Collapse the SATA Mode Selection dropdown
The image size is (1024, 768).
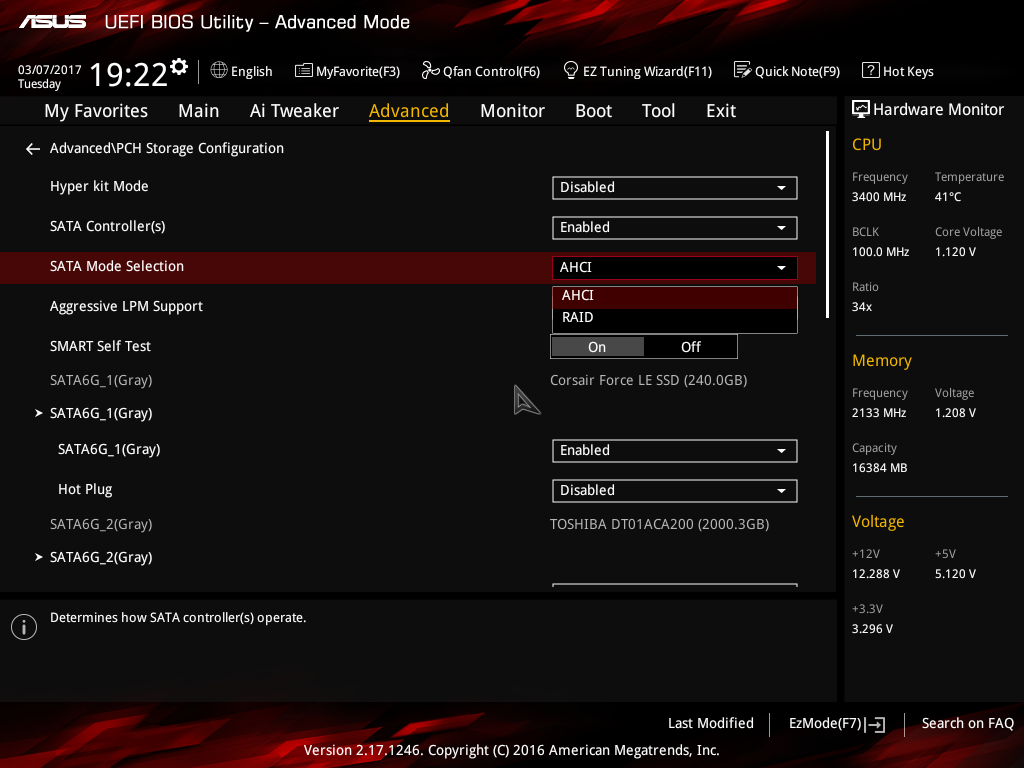click(x=675, y=267)
